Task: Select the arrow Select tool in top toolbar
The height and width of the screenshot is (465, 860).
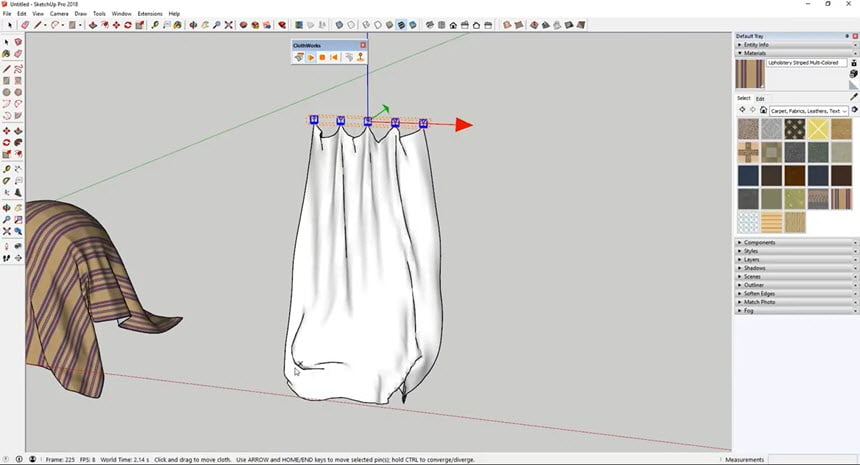Action: pyautogui.click(x=9, y=25)
